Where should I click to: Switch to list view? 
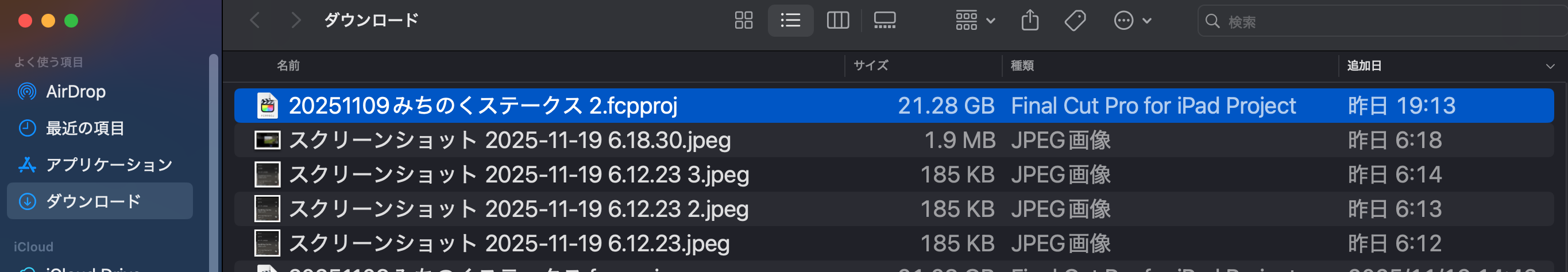tap(790, 21)
